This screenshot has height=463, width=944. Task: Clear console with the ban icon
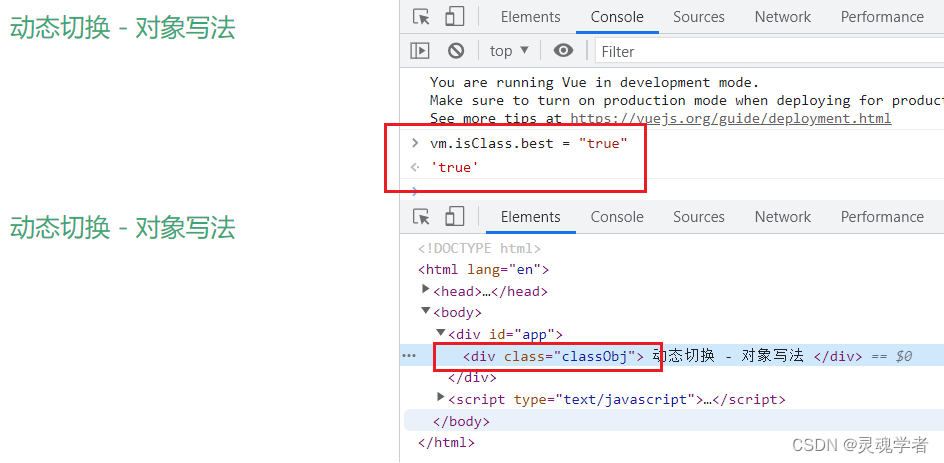tap(456, 51)
